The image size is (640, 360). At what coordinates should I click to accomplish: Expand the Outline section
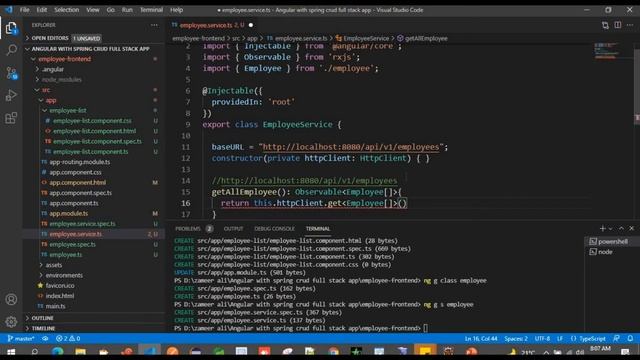(42, 318)
